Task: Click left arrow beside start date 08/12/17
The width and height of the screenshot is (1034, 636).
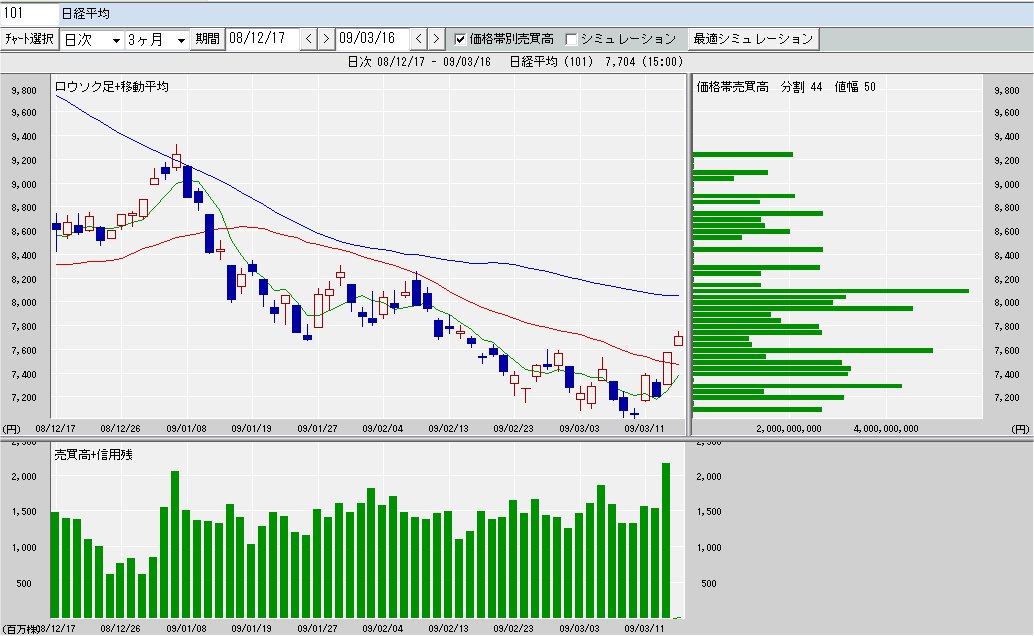Action: (309, 39)
